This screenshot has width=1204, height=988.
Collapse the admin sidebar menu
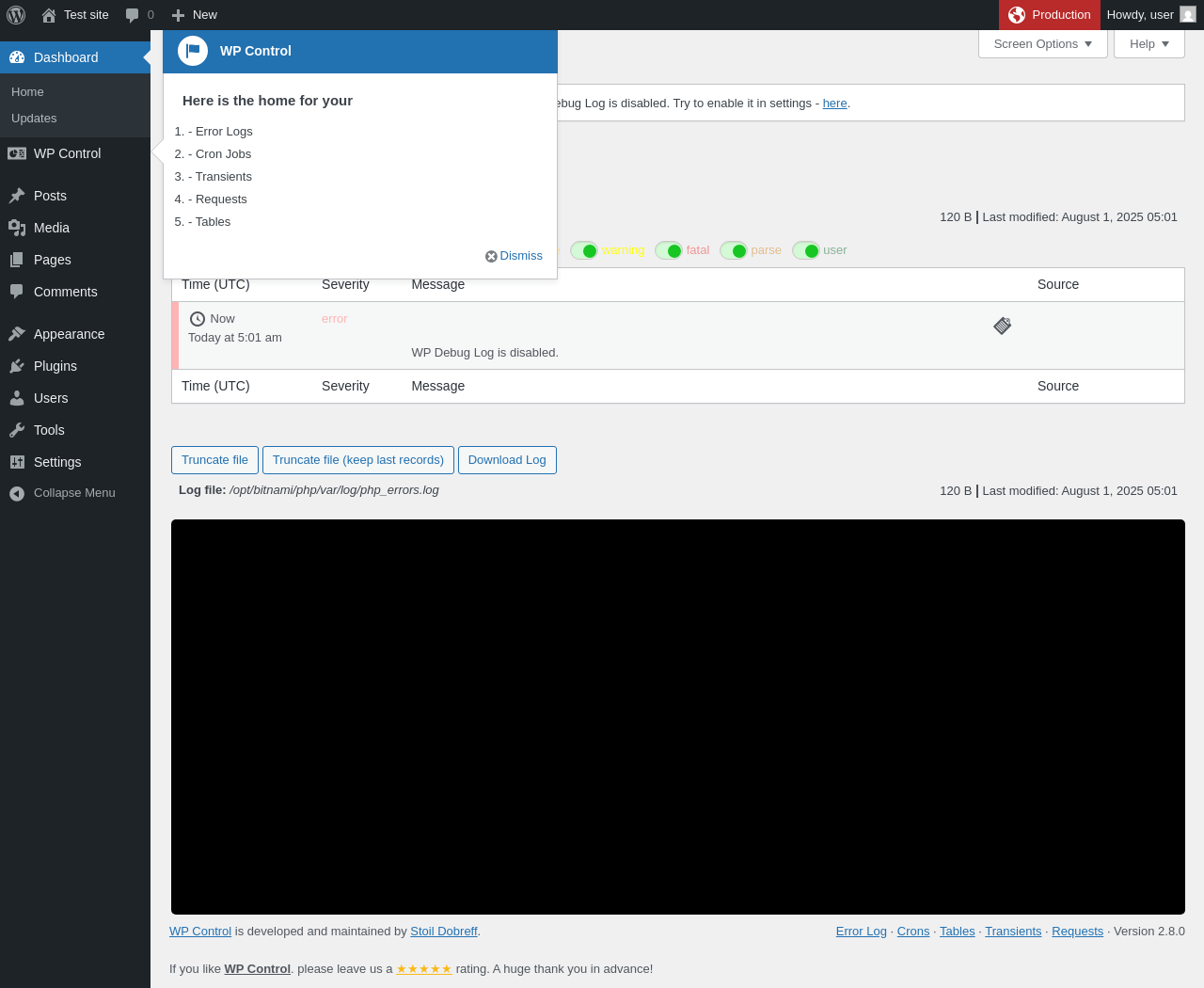point(75,493)
